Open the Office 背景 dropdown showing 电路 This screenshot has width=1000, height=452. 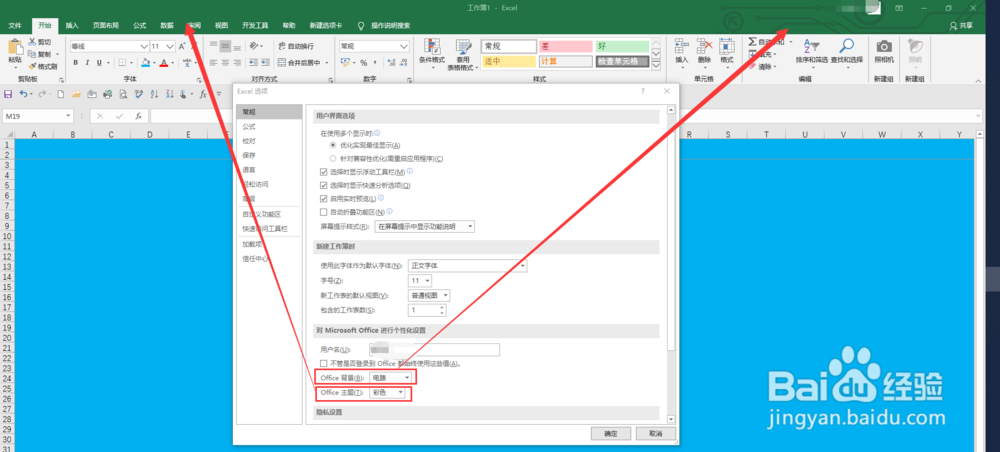[391, 378]
